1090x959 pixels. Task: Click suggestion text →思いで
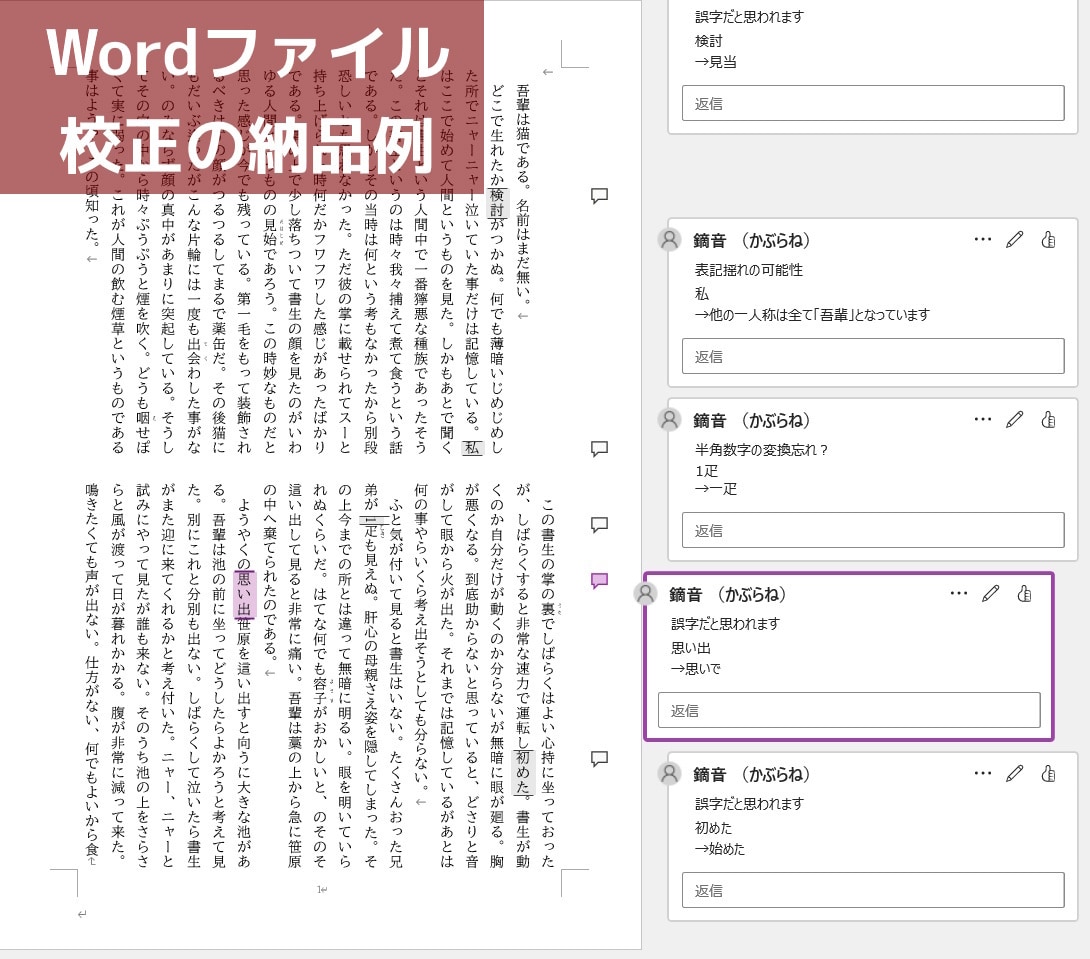pyautogui.click(x=695, y=669)
